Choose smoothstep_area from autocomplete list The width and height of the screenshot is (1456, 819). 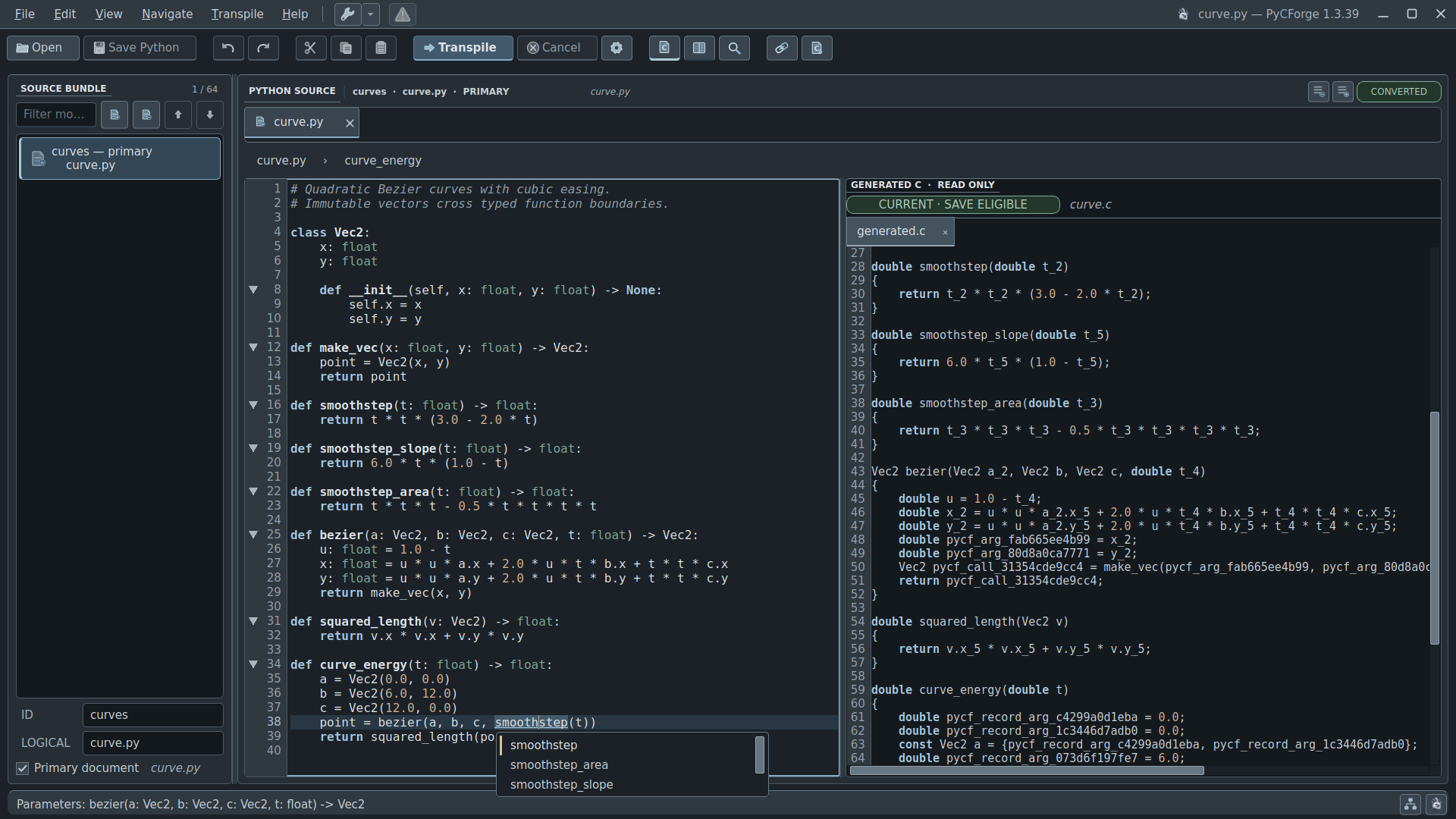point(626,765)
